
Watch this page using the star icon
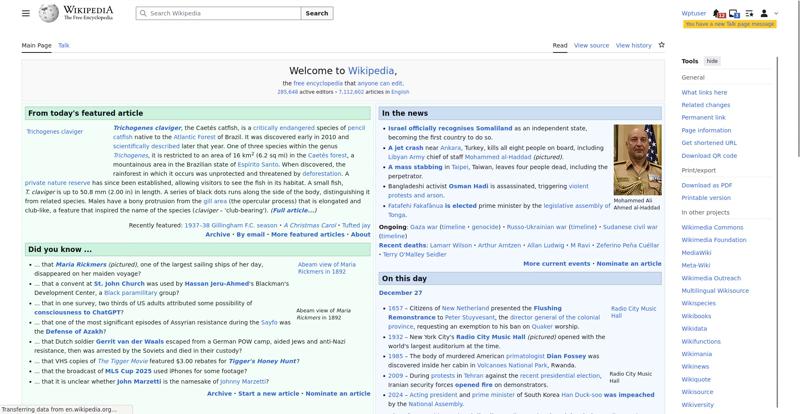click(x=662, y=45)
